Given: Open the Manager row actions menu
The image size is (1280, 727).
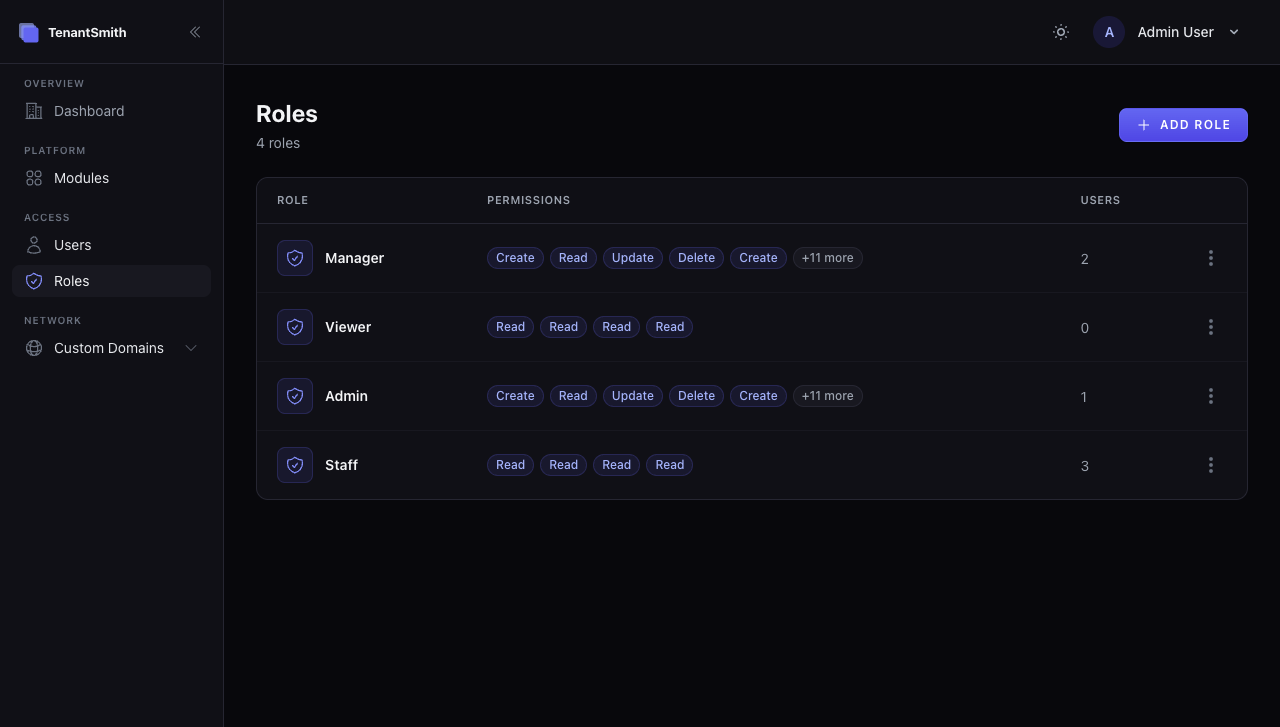Looking at the screenshot, I should pos(1211,258).
